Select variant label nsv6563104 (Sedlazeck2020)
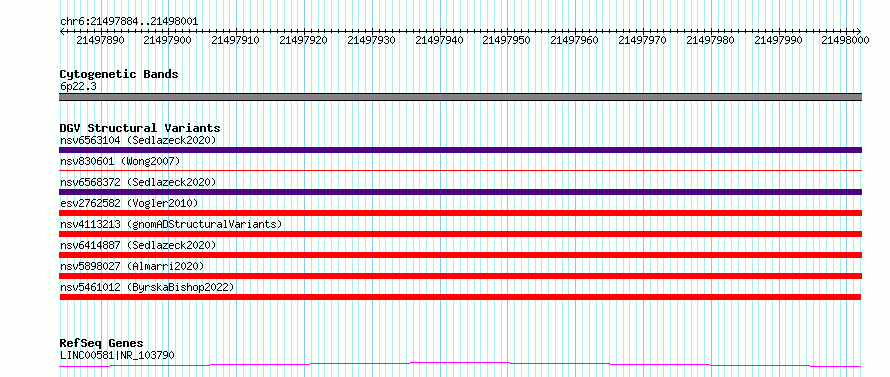This screenshot has height=377, width=890. coord(138,140)
